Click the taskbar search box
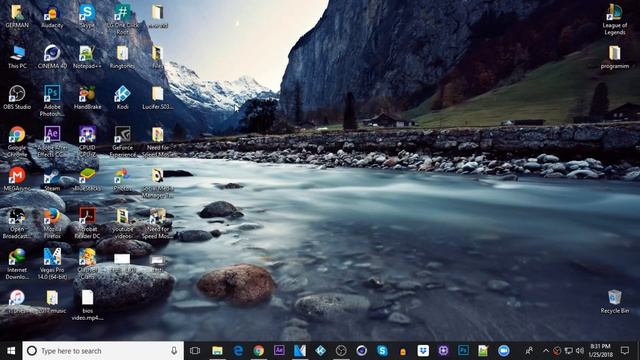Image resolution: width=640 pixels, height=360 pixels. pos(103,351)
